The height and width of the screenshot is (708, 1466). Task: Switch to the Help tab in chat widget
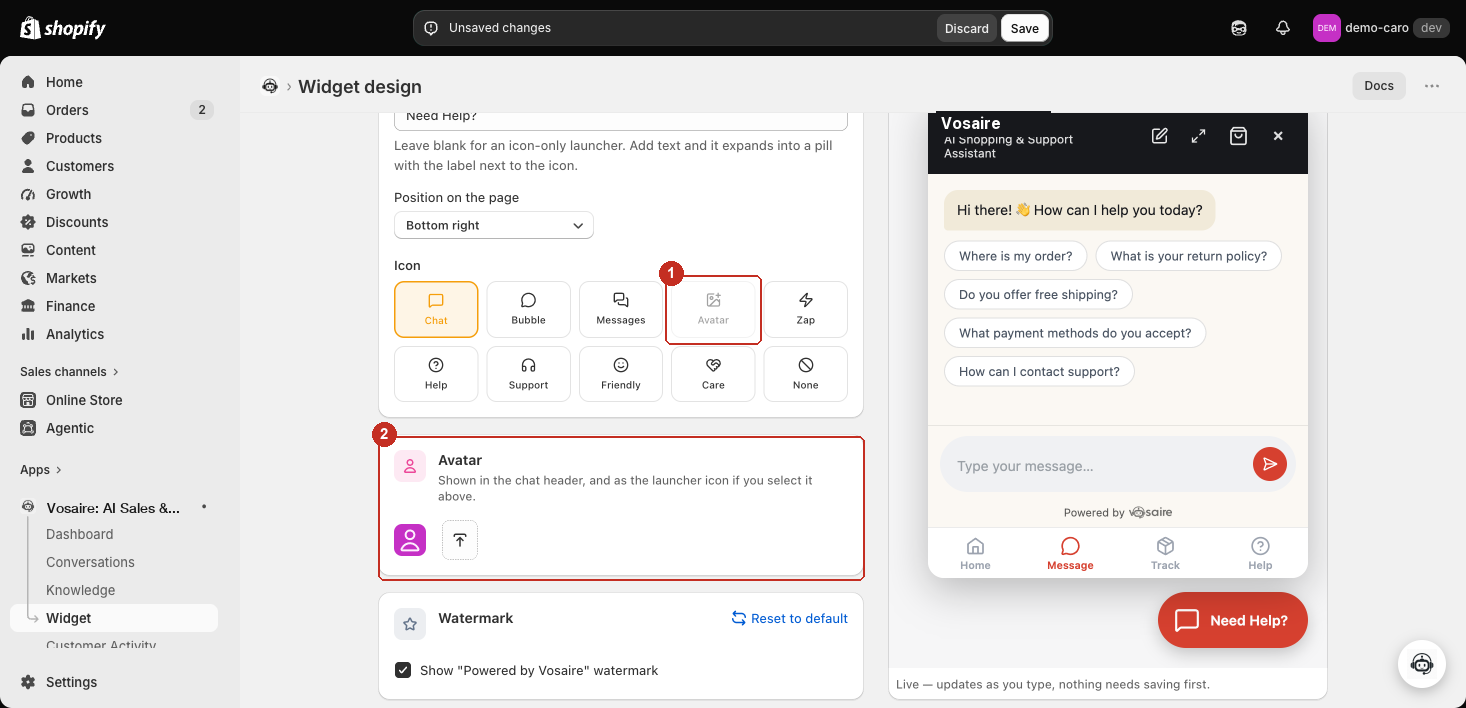point(1260,553)
